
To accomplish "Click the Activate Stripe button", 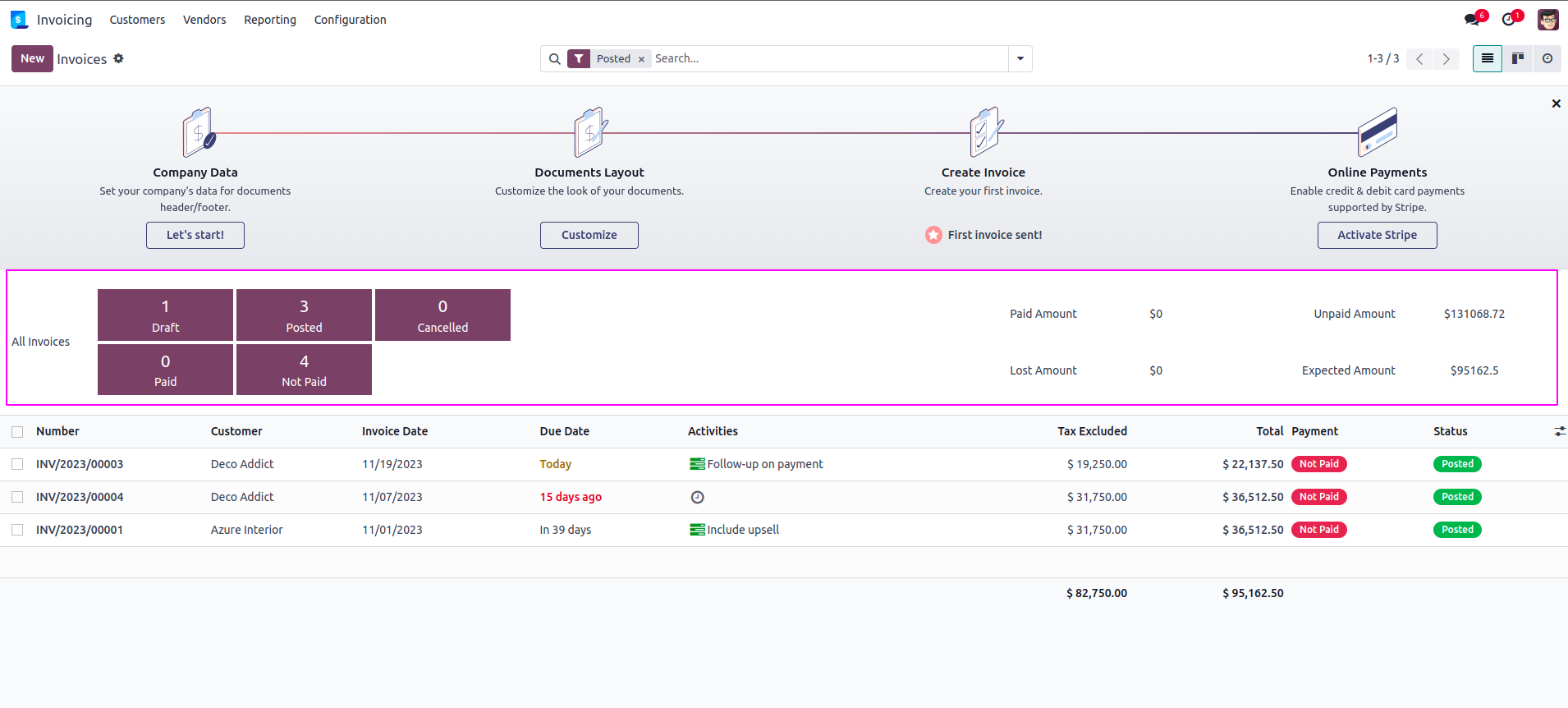I will pyautogui.click(x=1377, y=235).
